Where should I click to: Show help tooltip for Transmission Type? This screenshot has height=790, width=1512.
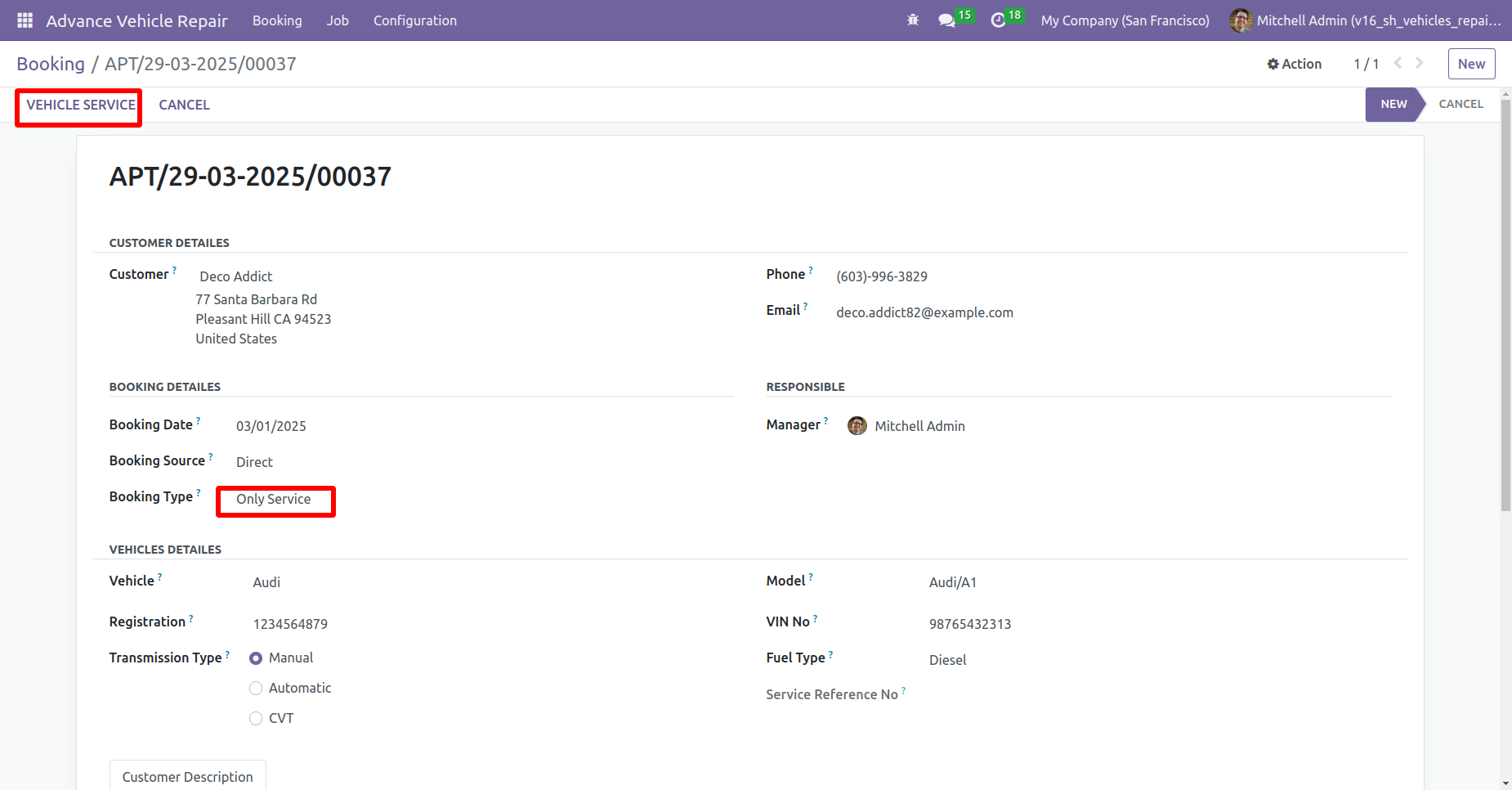pos(227,654)
